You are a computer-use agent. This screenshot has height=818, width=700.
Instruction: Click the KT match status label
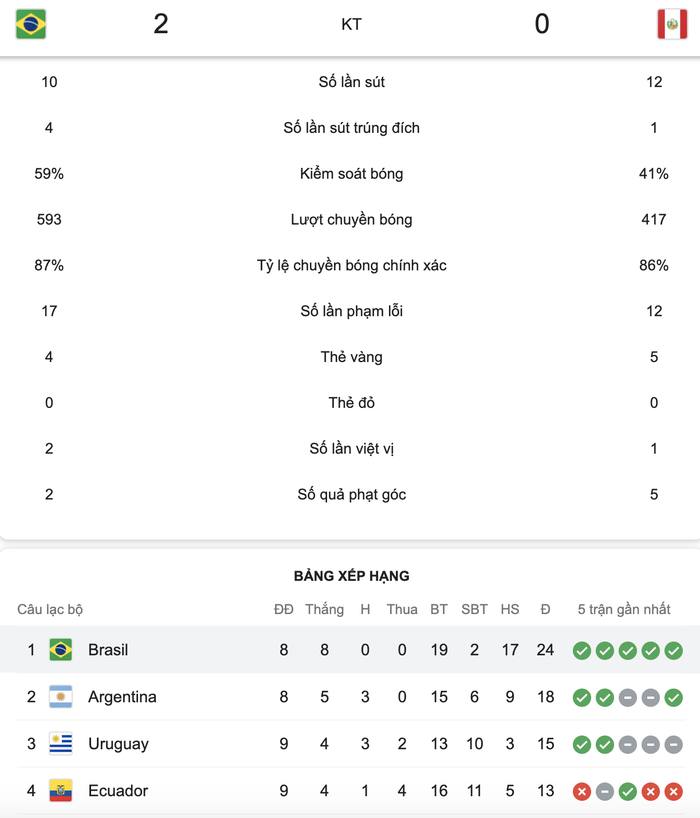[x=351, y=24]
